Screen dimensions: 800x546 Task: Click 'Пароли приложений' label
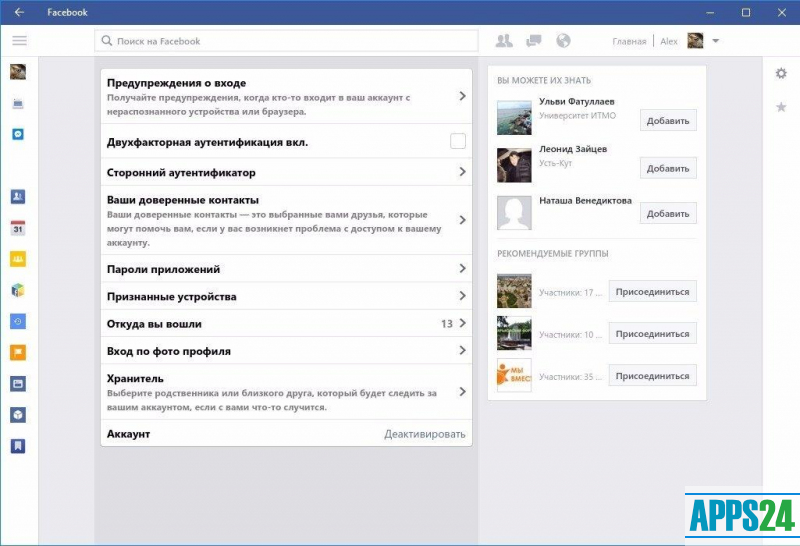click(x=163, y=269)
